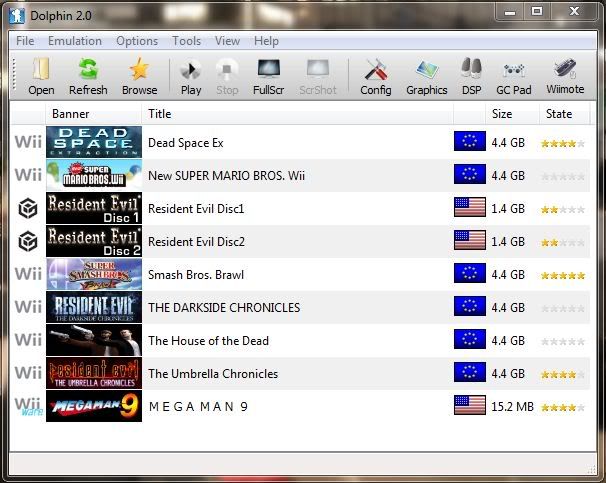Click the GameCube icon for Resident Evil Disc1
Viewport: 606px width, 483px height.
point(28,208)
